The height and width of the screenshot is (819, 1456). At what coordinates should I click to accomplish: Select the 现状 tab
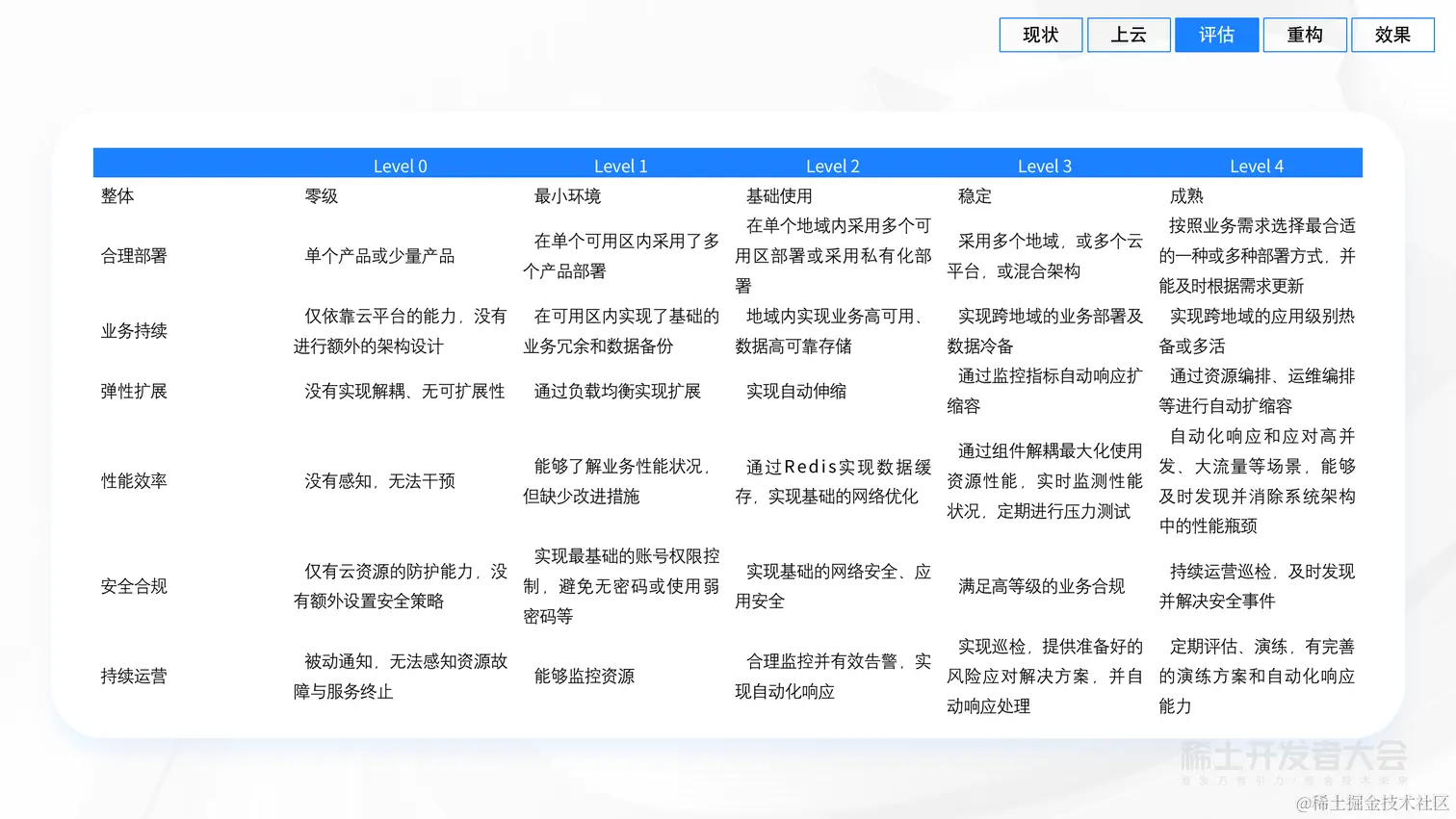(x=1040, y=35)
